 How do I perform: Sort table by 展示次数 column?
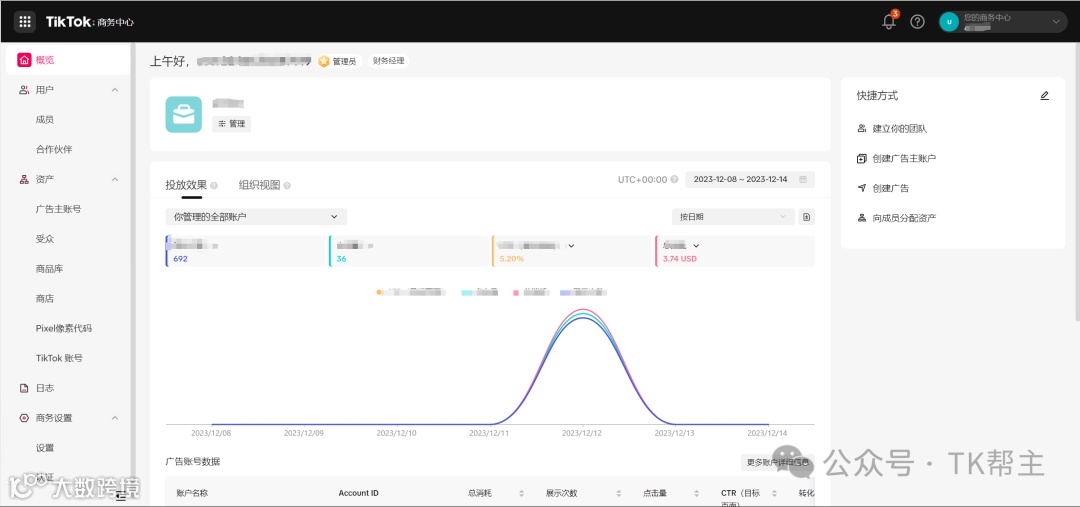(619, 493)
